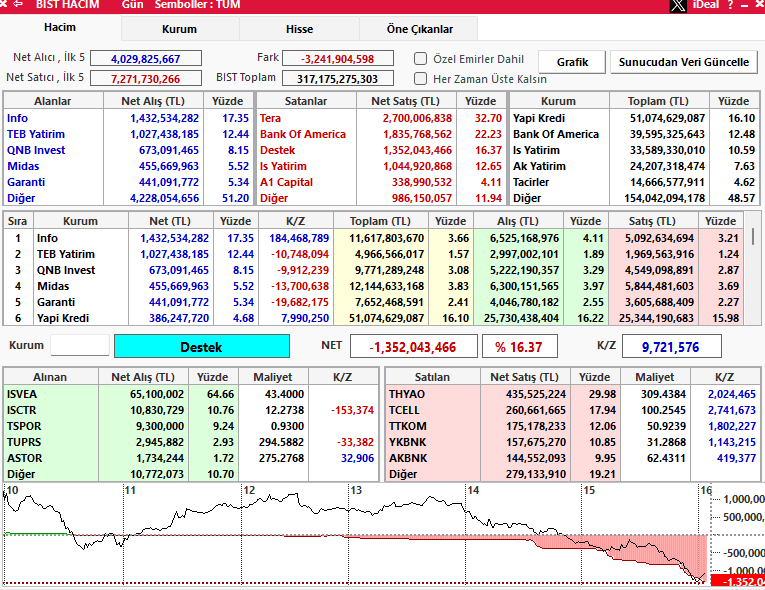Viewport: 765px width, 590px height.
Task: Select TTKOM in the Satılan list
Action: click(408, 426)
